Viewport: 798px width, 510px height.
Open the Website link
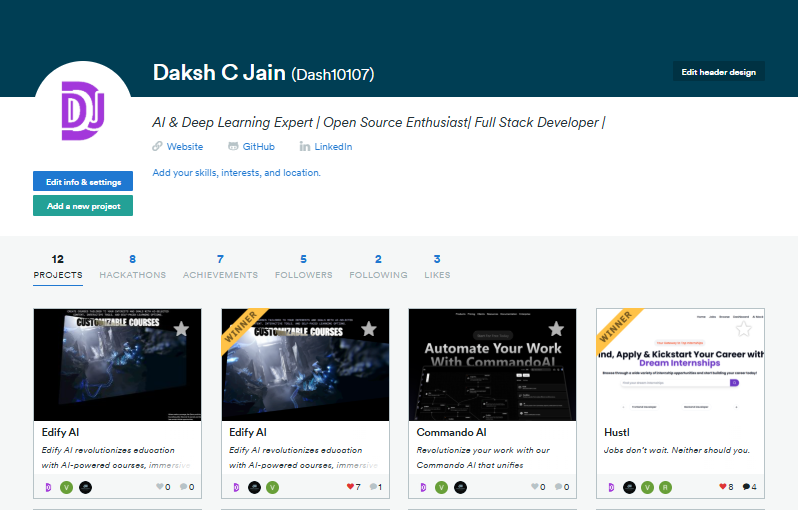(x=185, y=147)
